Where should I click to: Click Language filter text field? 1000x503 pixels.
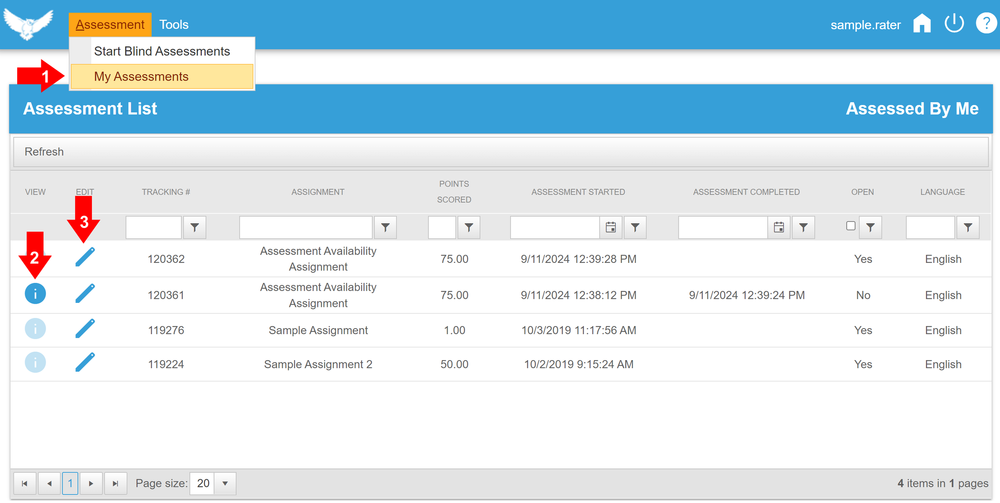930,228
